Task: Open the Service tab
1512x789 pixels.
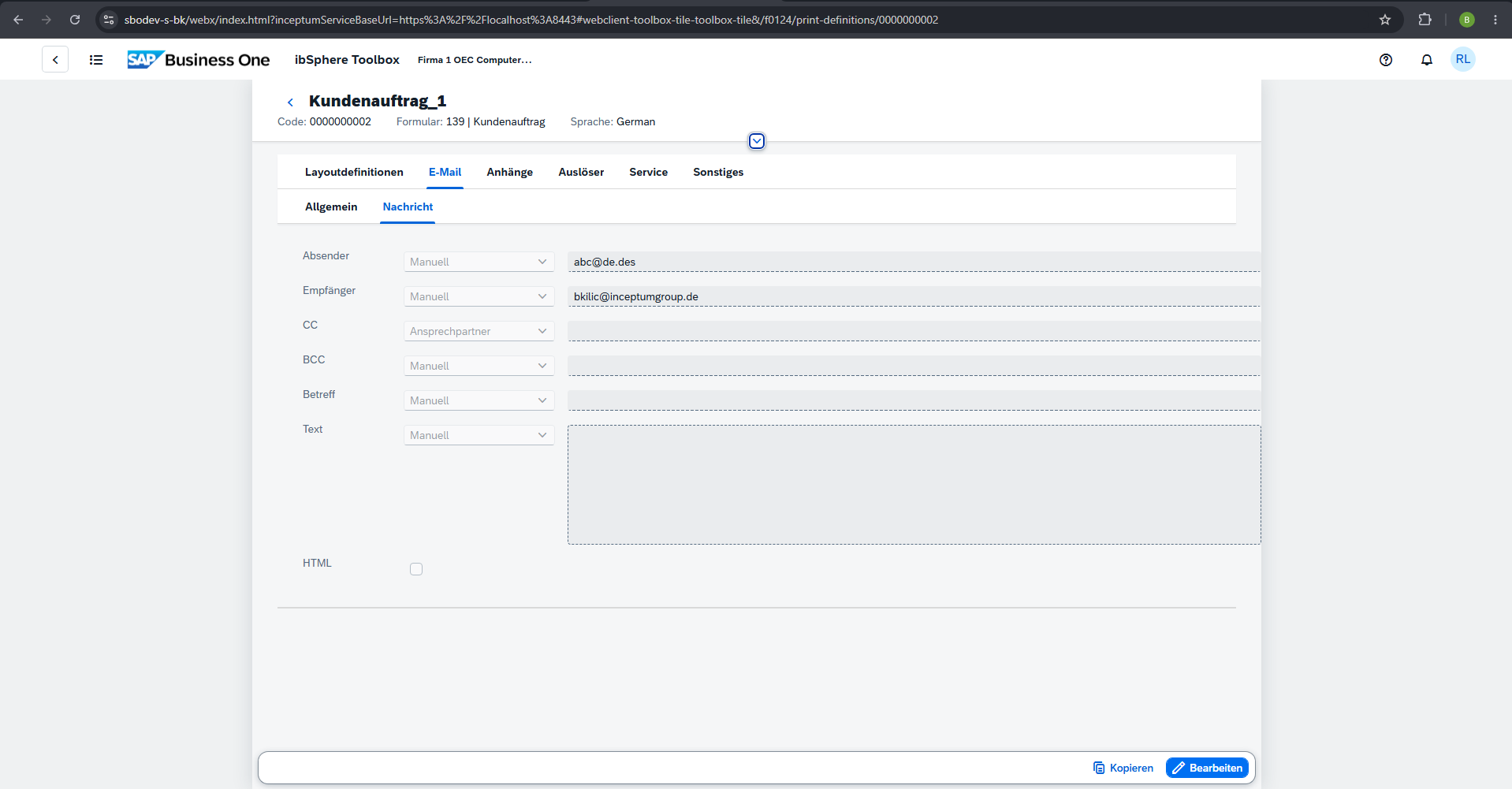Action: tap(648, 172)
